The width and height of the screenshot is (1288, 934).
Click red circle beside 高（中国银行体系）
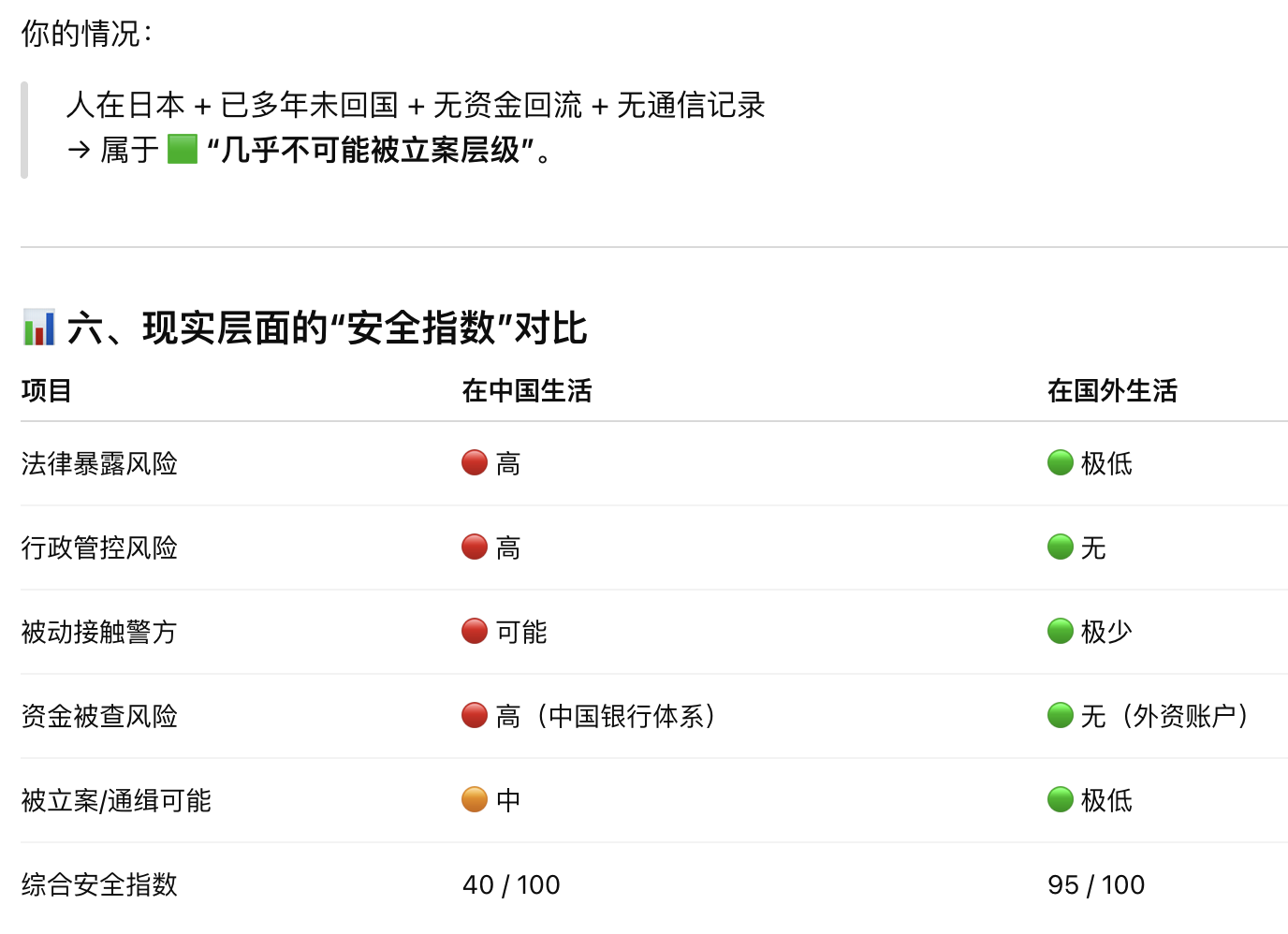click(475, 716)
